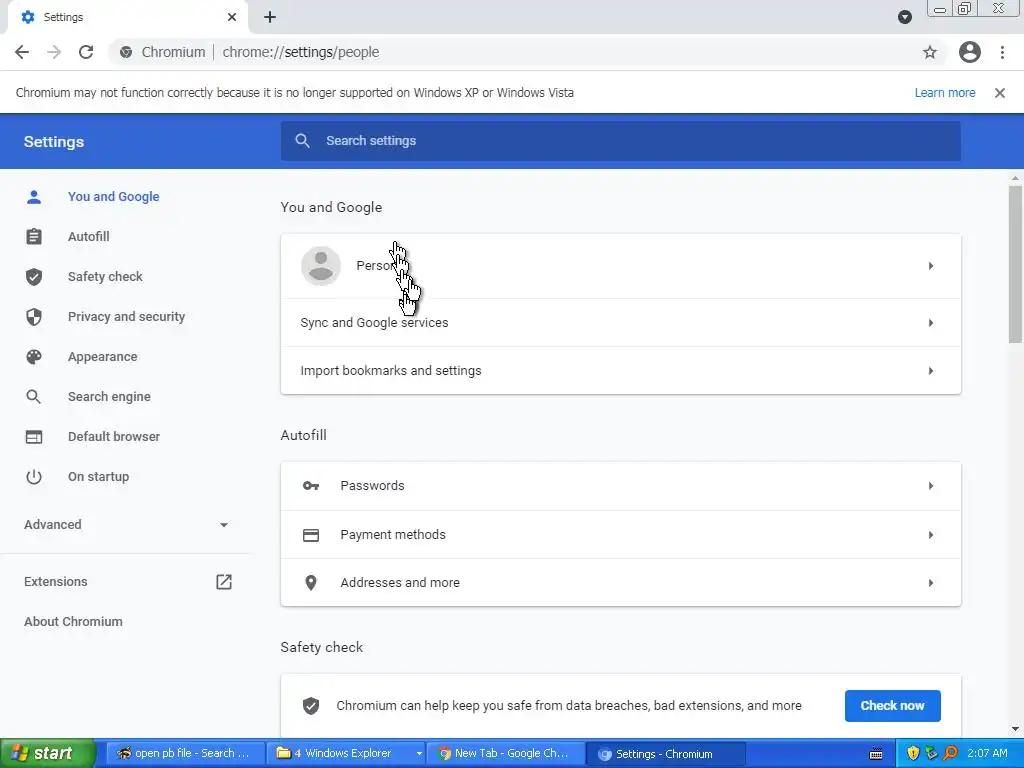Image resolution: width=1024 pixels, height=768 pixels.
Task: Click the yellow security shield tray icon
Action: click(913, 754)
